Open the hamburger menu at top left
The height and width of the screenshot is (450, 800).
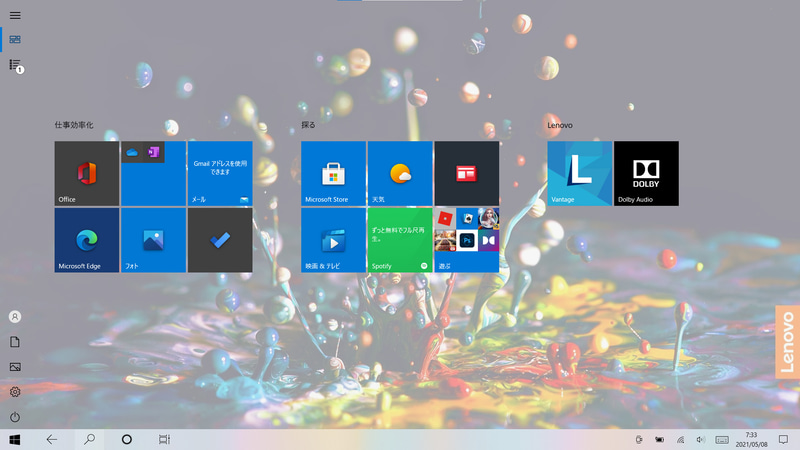[15, 15]
